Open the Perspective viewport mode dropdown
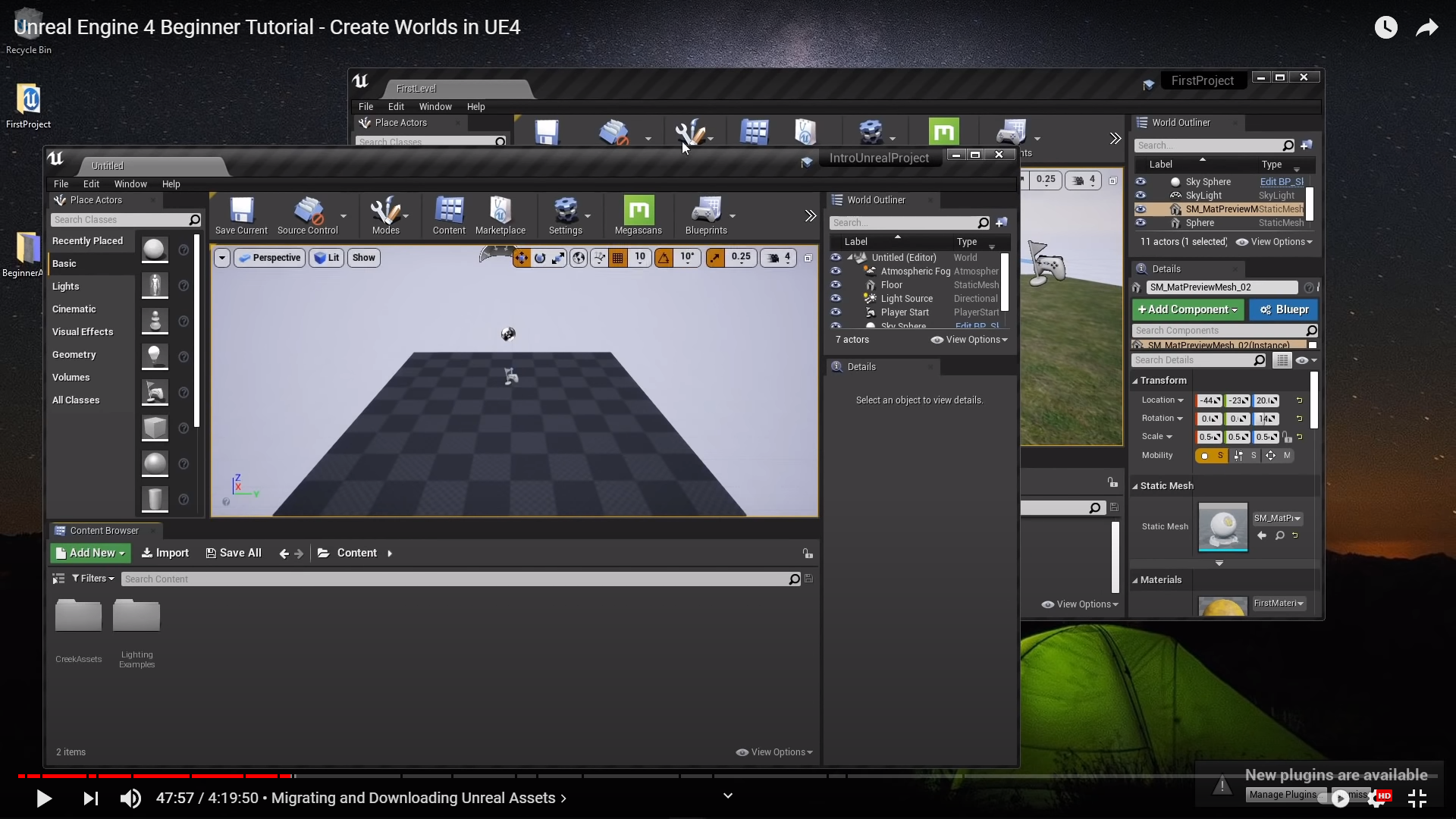 (269, 258)
